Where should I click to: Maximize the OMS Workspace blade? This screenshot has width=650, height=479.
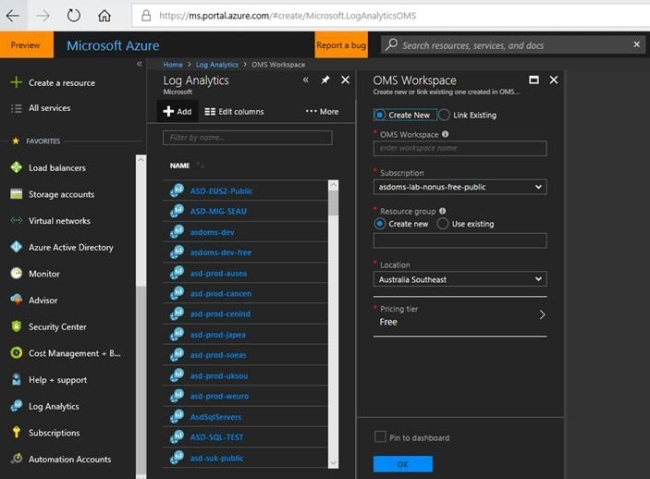(534, 80)
